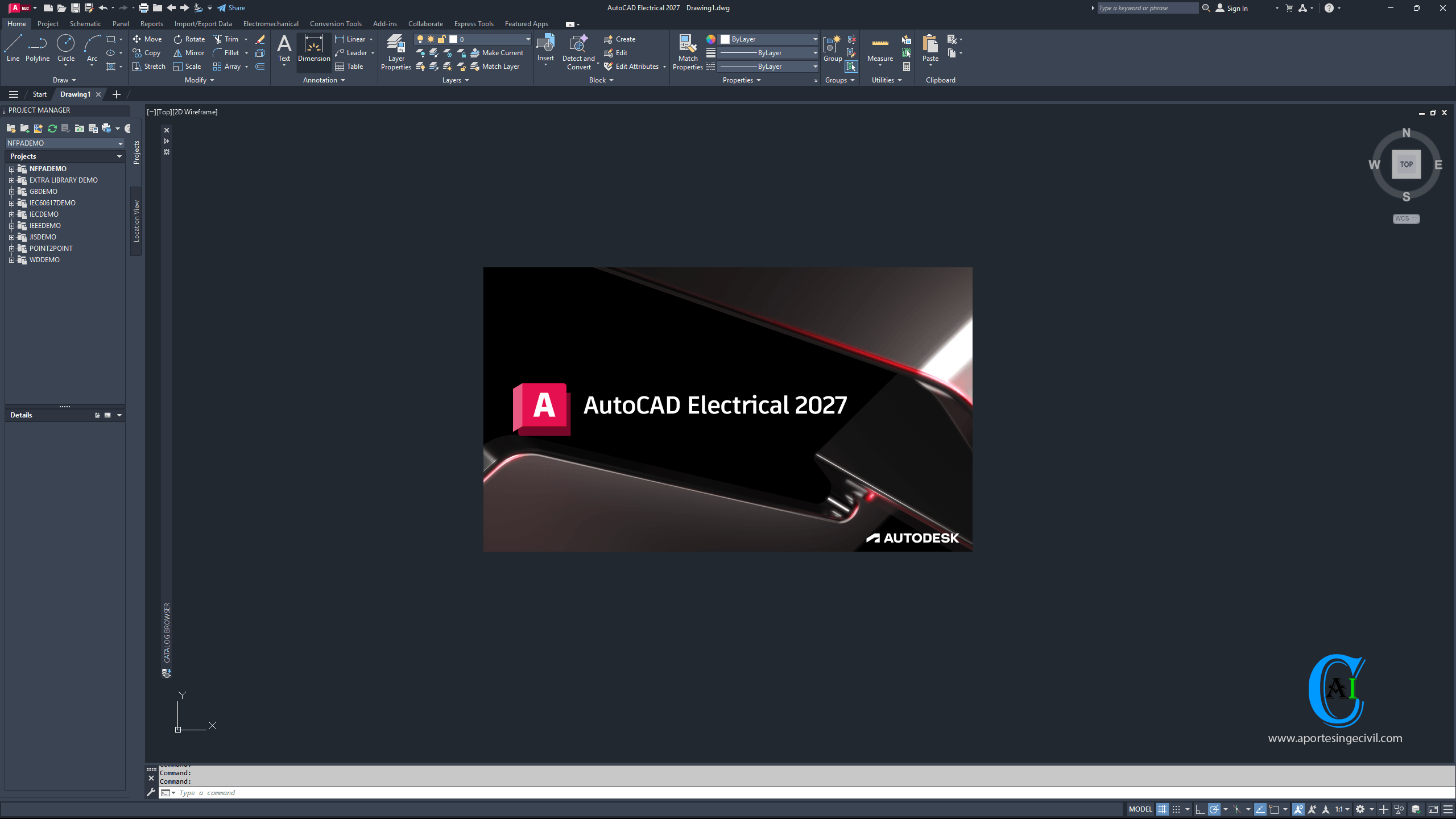
Task: Toggle drawing grid display in status bar
Action: pos(1162,809)
